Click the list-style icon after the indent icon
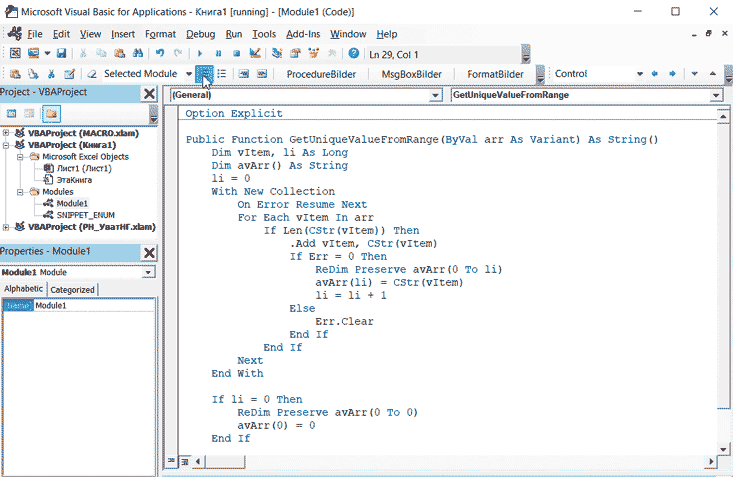 pyautogui.click(x=222, y=74)
